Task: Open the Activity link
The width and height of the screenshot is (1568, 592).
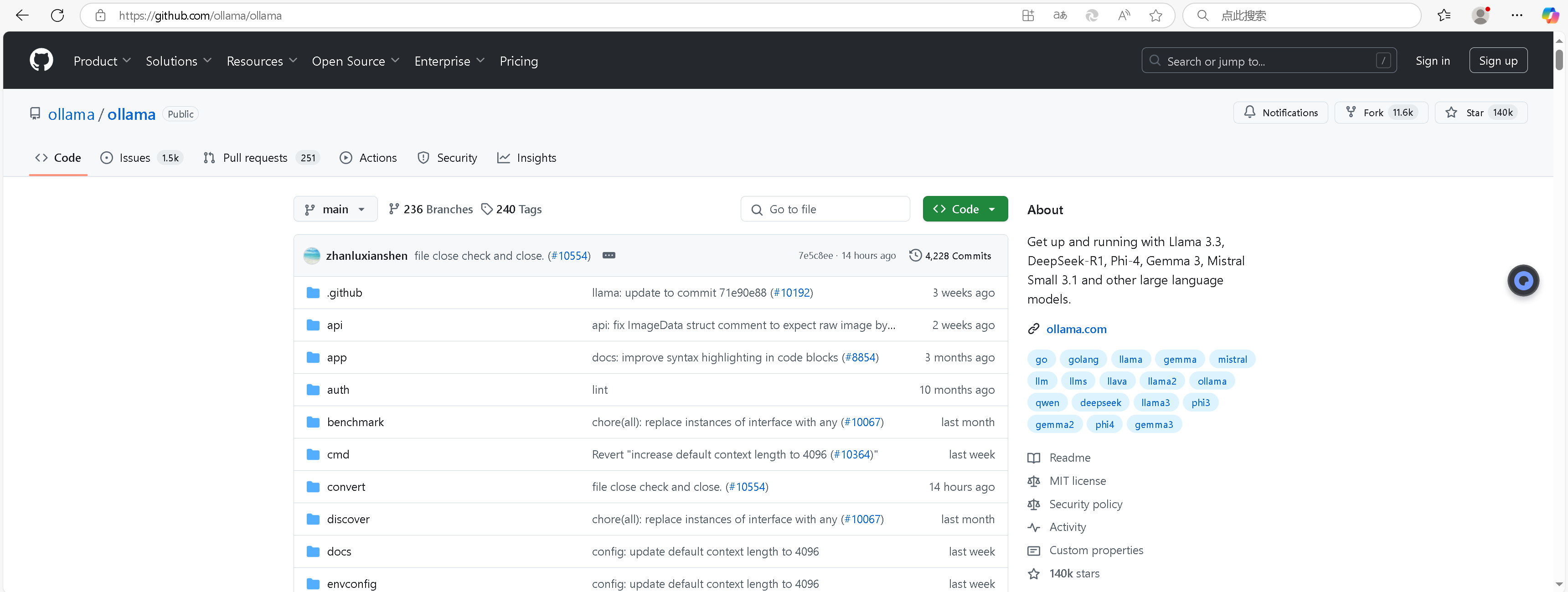Action: pos(1067,527)
